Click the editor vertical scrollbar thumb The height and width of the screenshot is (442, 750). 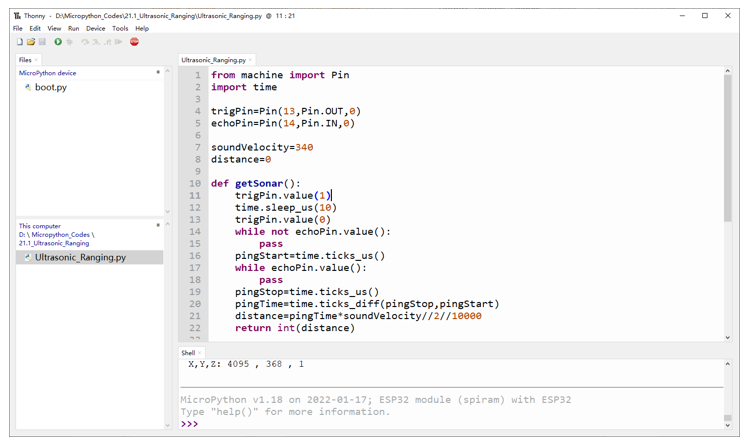[728, 148]
